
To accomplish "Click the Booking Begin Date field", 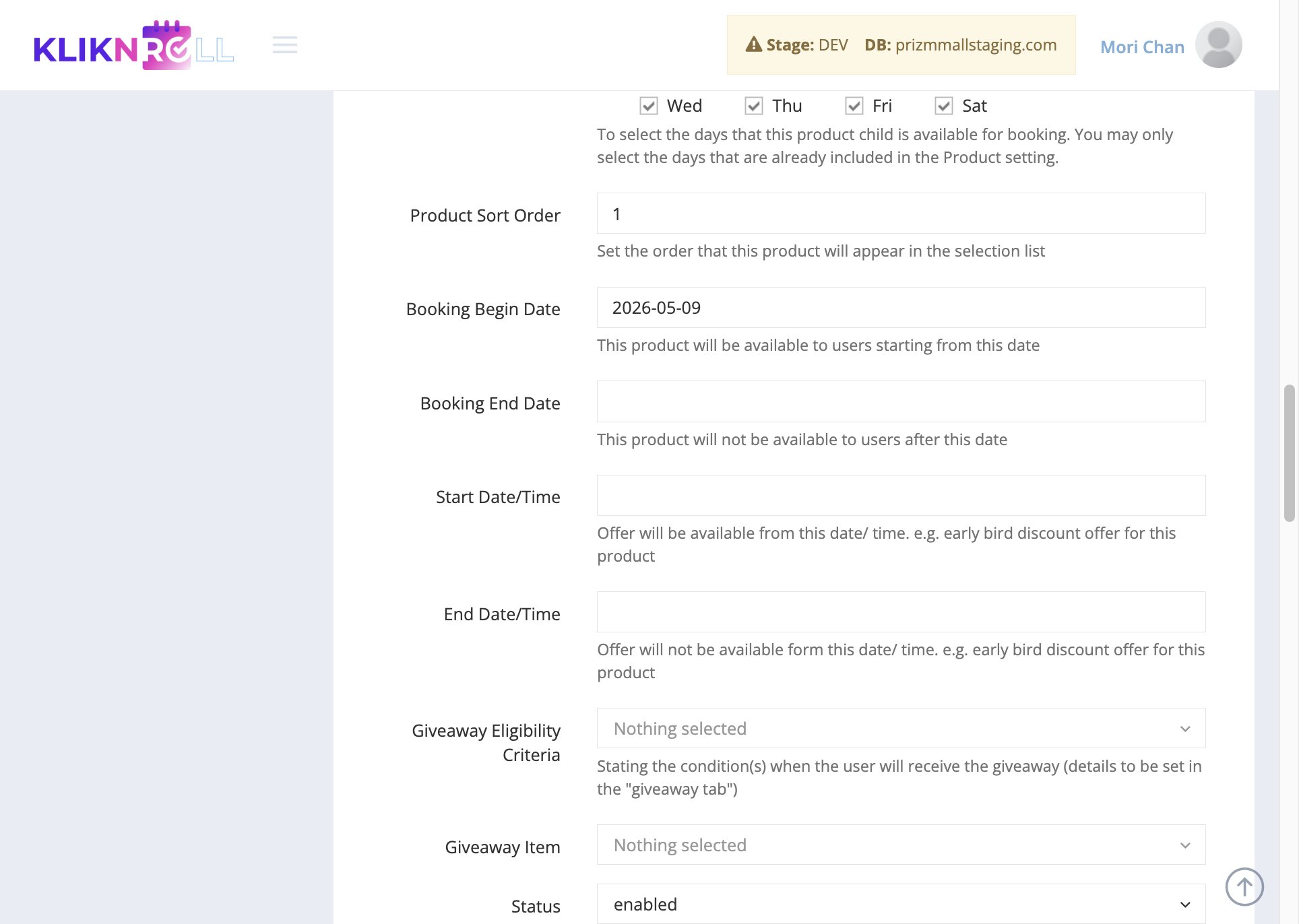I will pos(901,307).
